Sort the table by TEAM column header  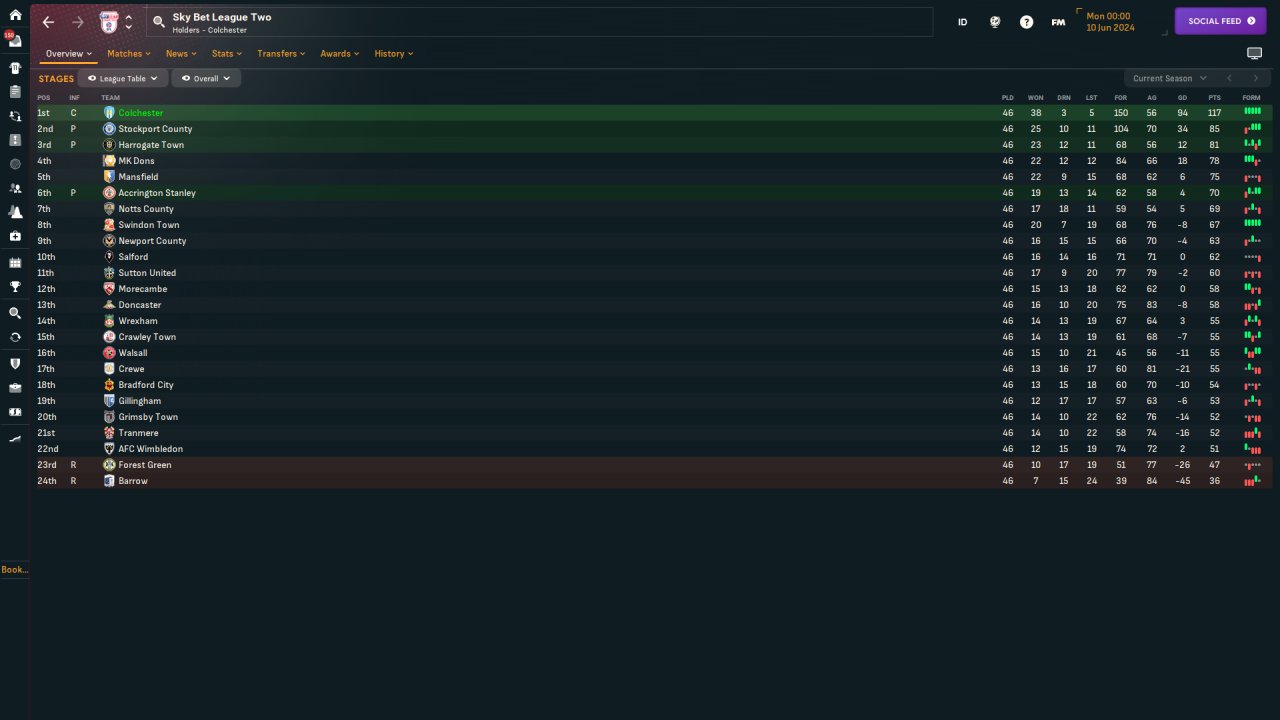point(110,98)
